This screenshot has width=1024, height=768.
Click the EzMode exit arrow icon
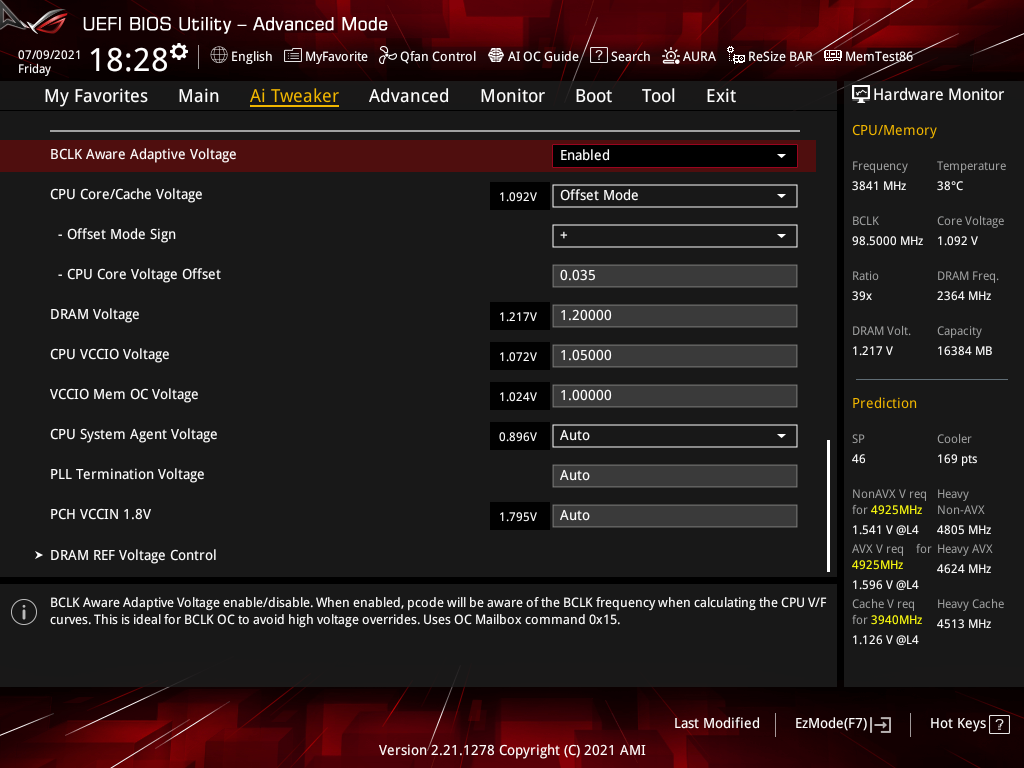click(x=882, y=724)
